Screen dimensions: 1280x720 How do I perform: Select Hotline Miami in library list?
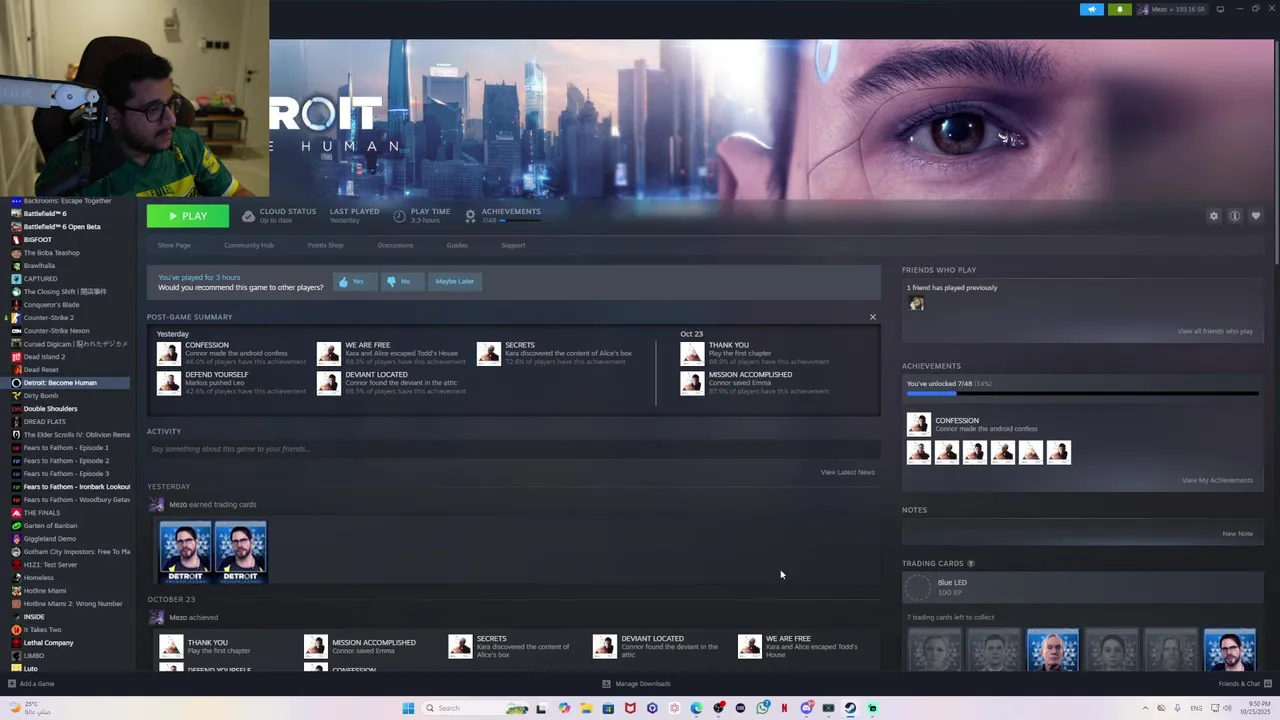(x=45, y=591)
